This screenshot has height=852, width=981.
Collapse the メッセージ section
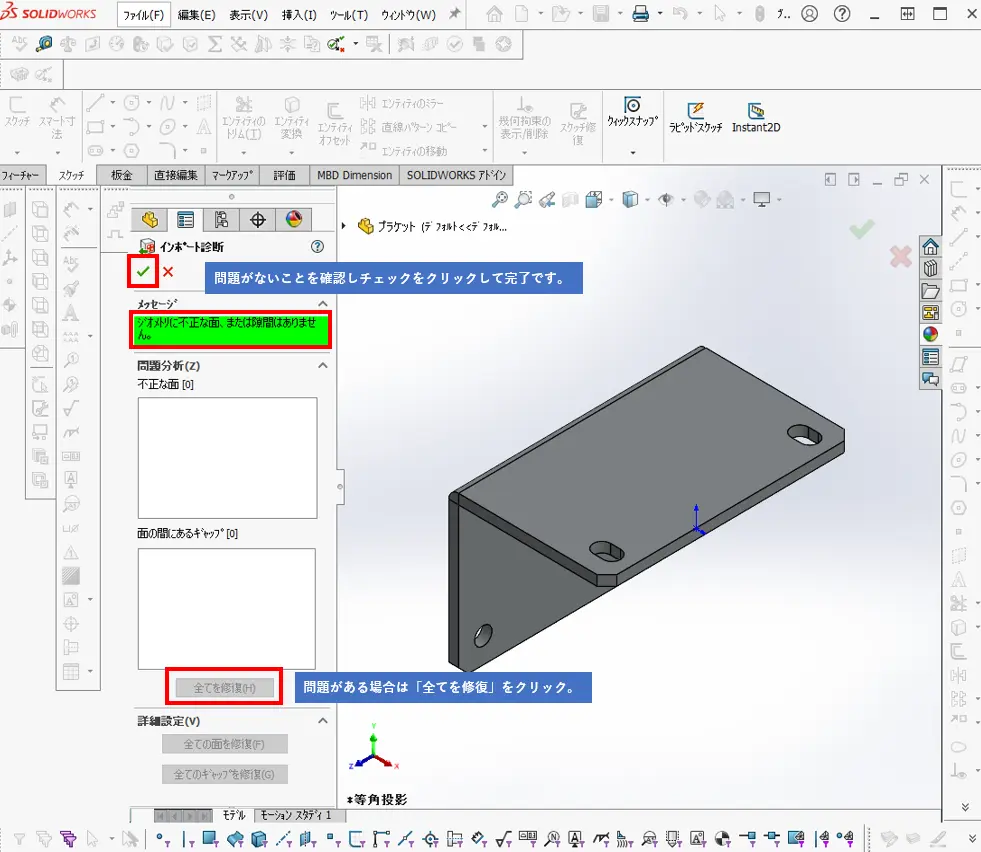pos(322,303)
